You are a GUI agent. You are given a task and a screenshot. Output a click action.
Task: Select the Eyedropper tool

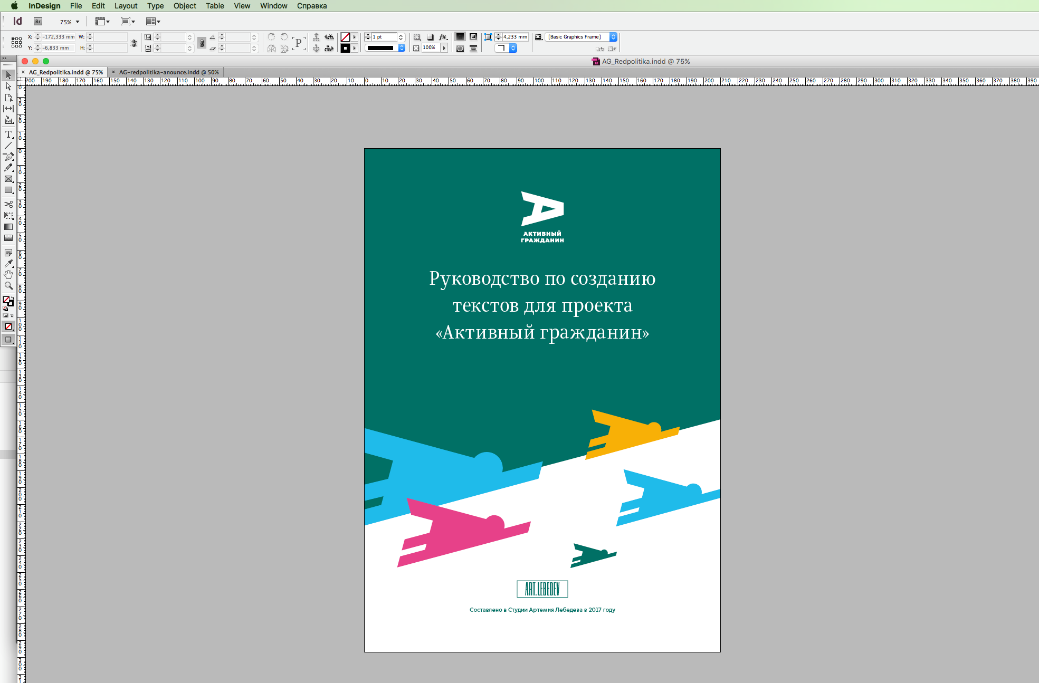9,263
